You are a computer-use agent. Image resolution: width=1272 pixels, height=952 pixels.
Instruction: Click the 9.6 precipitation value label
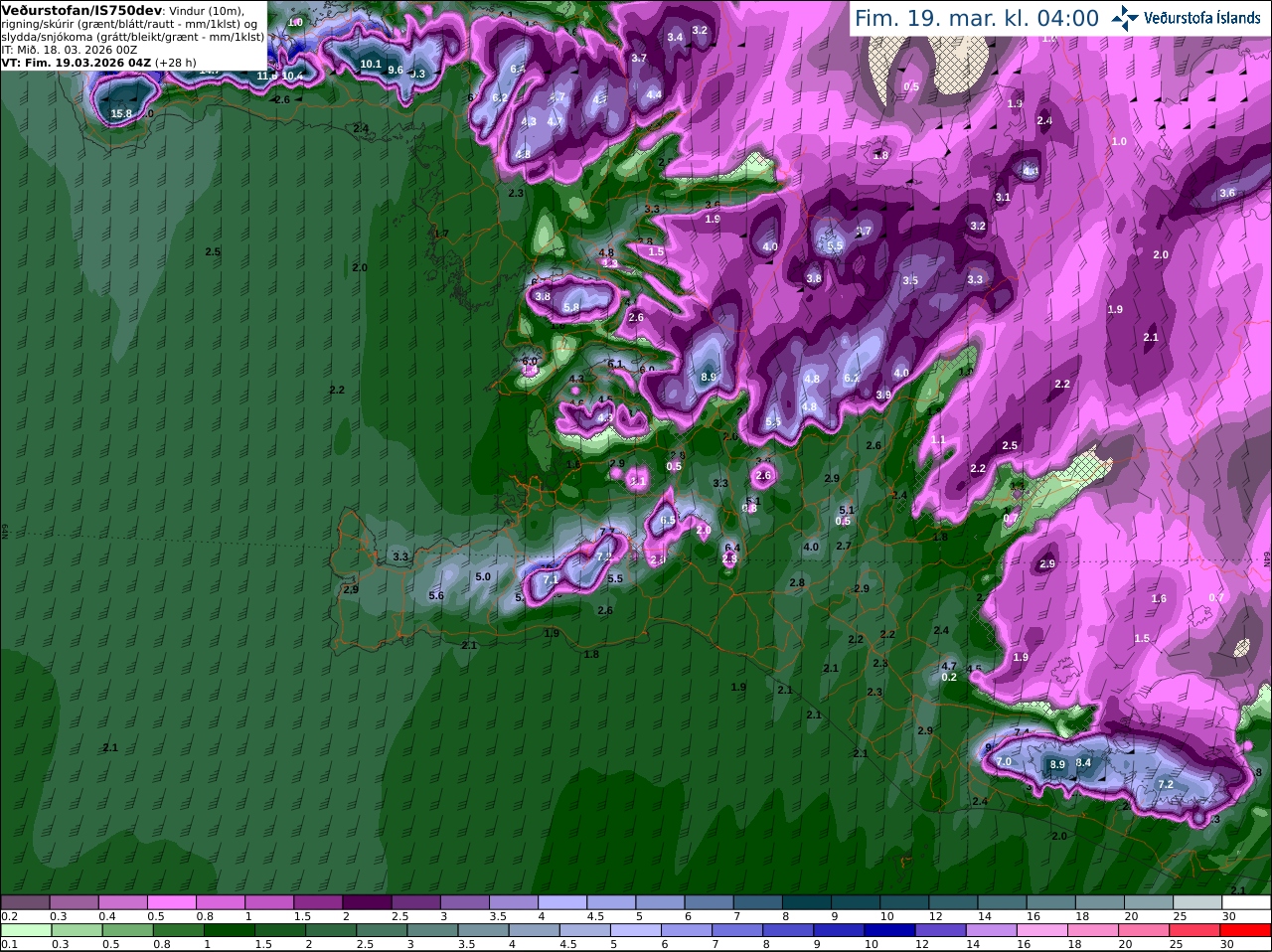click(396, 71)
